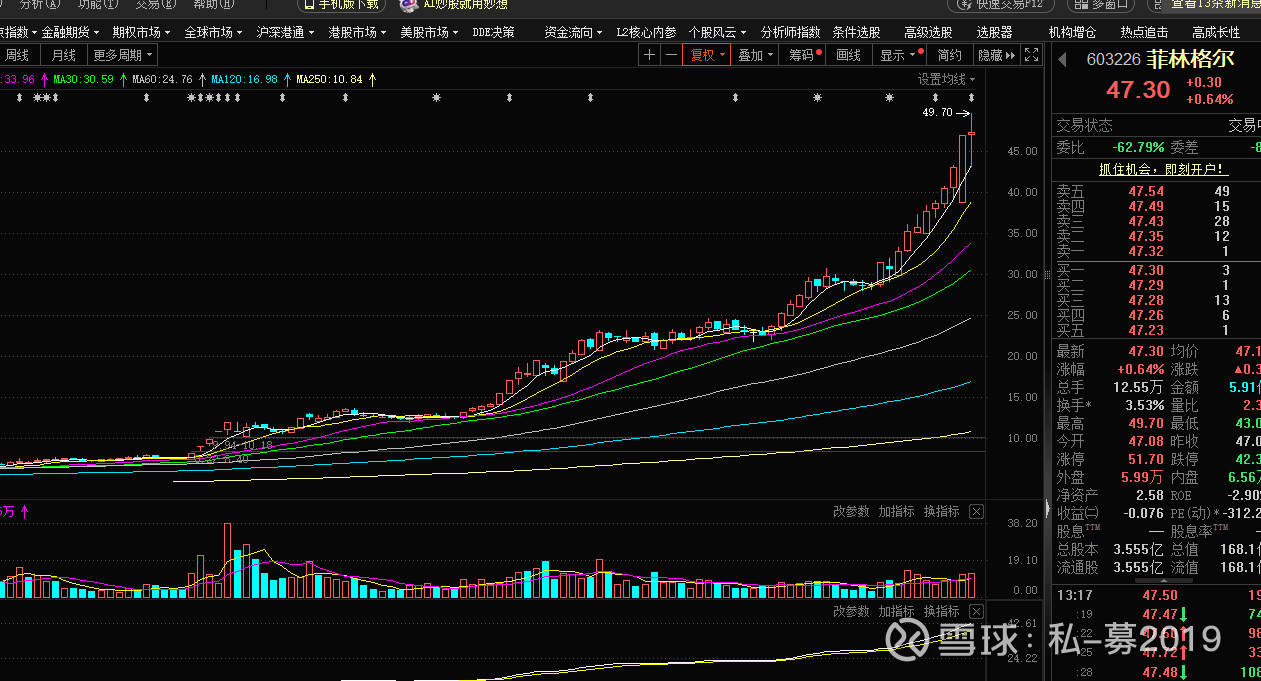Open DDE决策 menu item
The width and height of the screenshot is (1261, 681).
pos(494,32)
